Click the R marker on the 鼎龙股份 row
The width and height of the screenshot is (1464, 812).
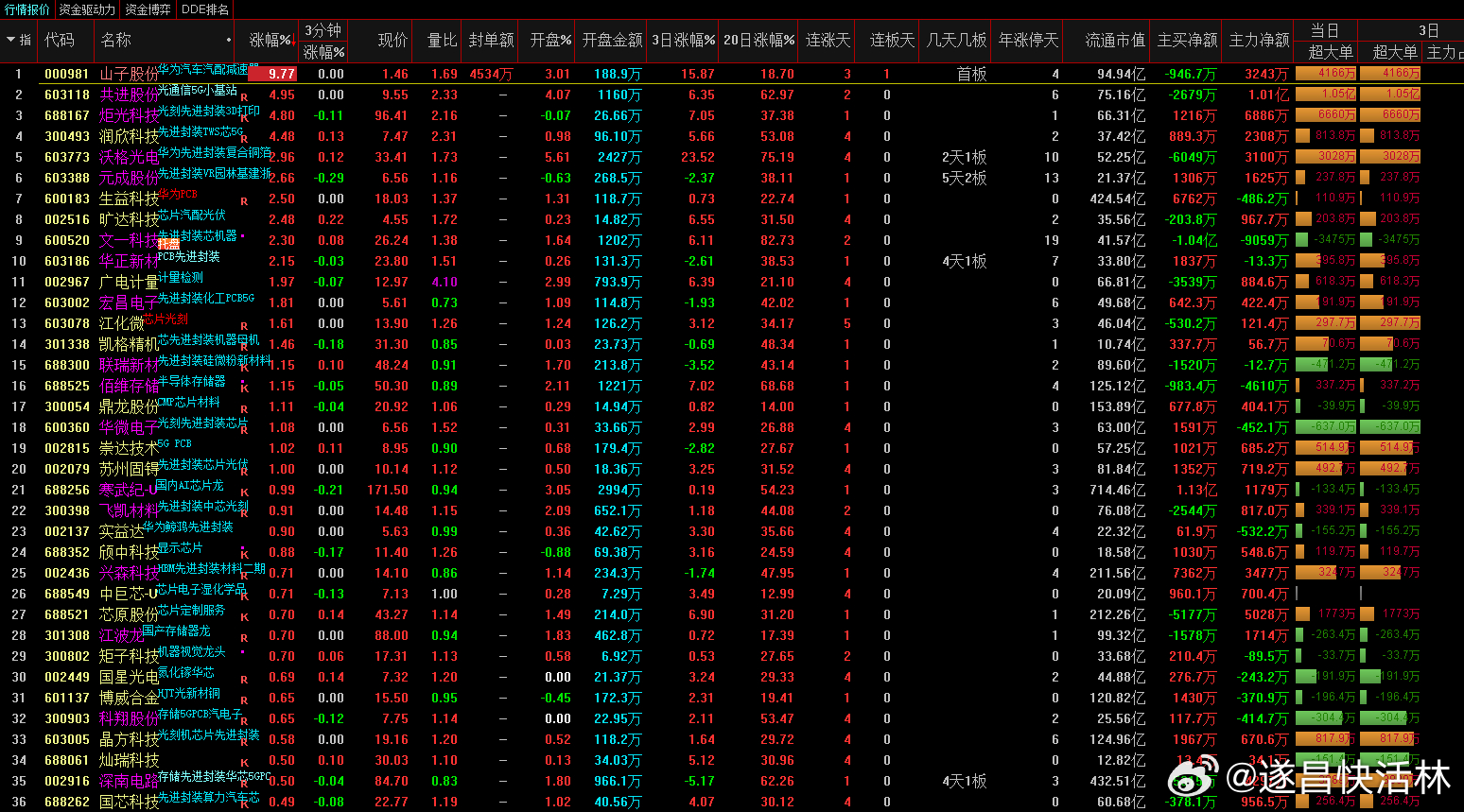[x=245, y=409]
